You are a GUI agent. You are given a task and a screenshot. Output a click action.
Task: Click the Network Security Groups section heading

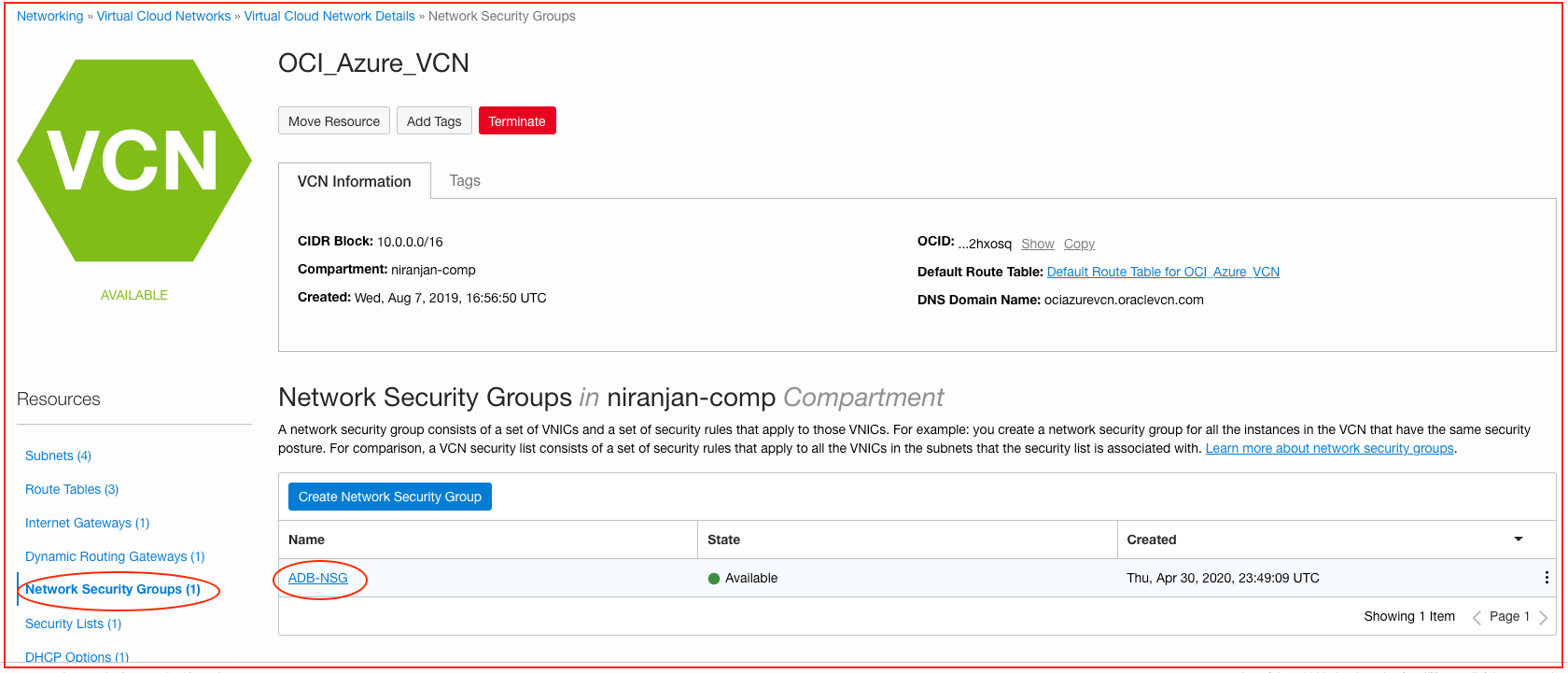pyautogui.click(x=611, y=398)
